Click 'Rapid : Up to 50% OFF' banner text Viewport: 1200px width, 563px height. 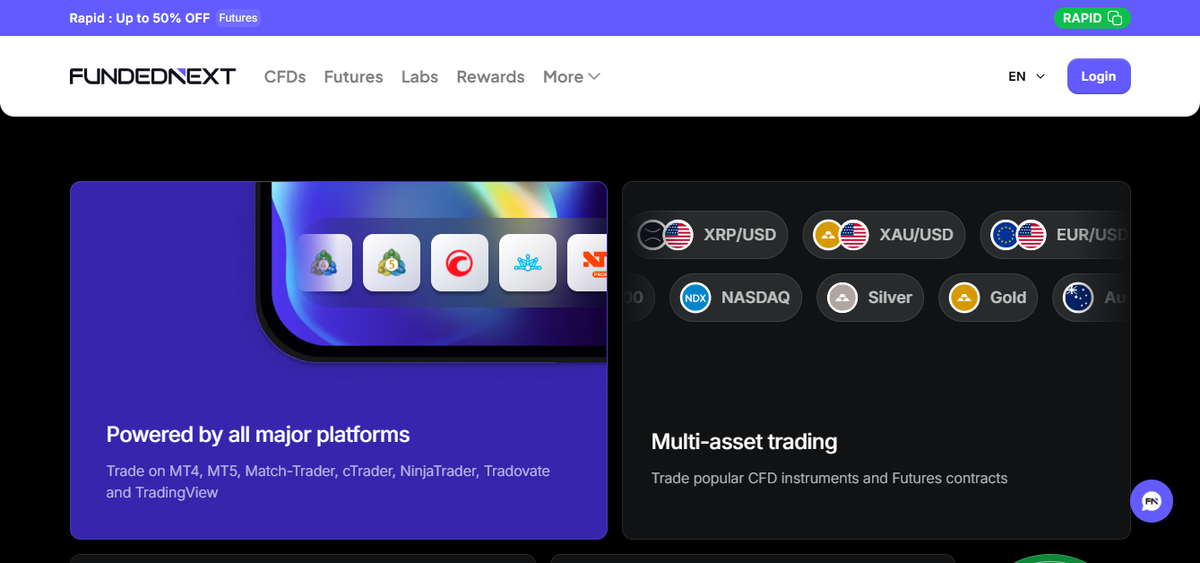pos(139,18)
